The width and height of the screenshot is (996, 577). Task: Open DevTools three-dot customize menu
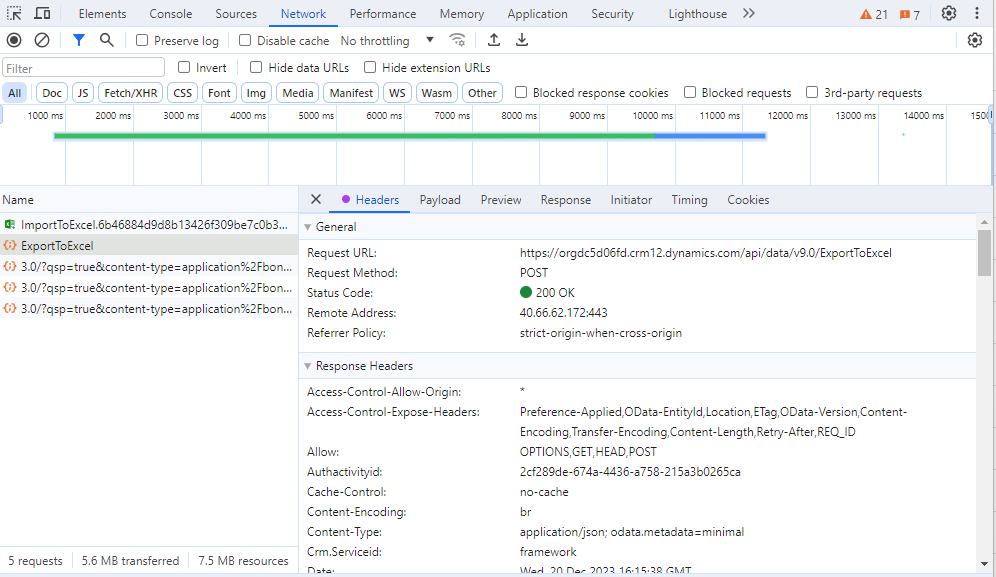pyautogui.click(x=976, y=13)
